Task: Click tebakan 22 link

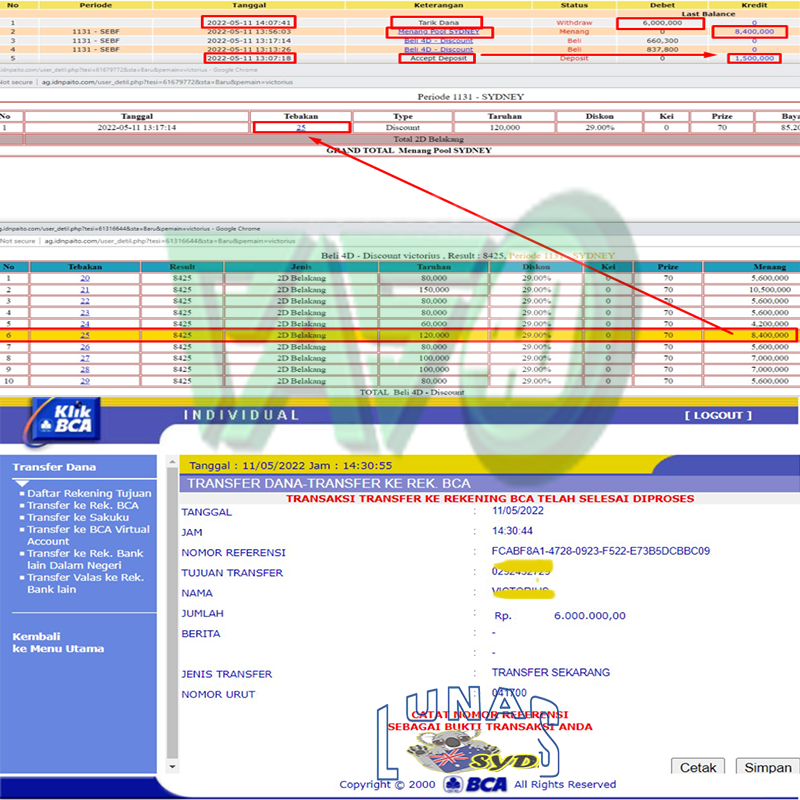Action: (85, 301)
